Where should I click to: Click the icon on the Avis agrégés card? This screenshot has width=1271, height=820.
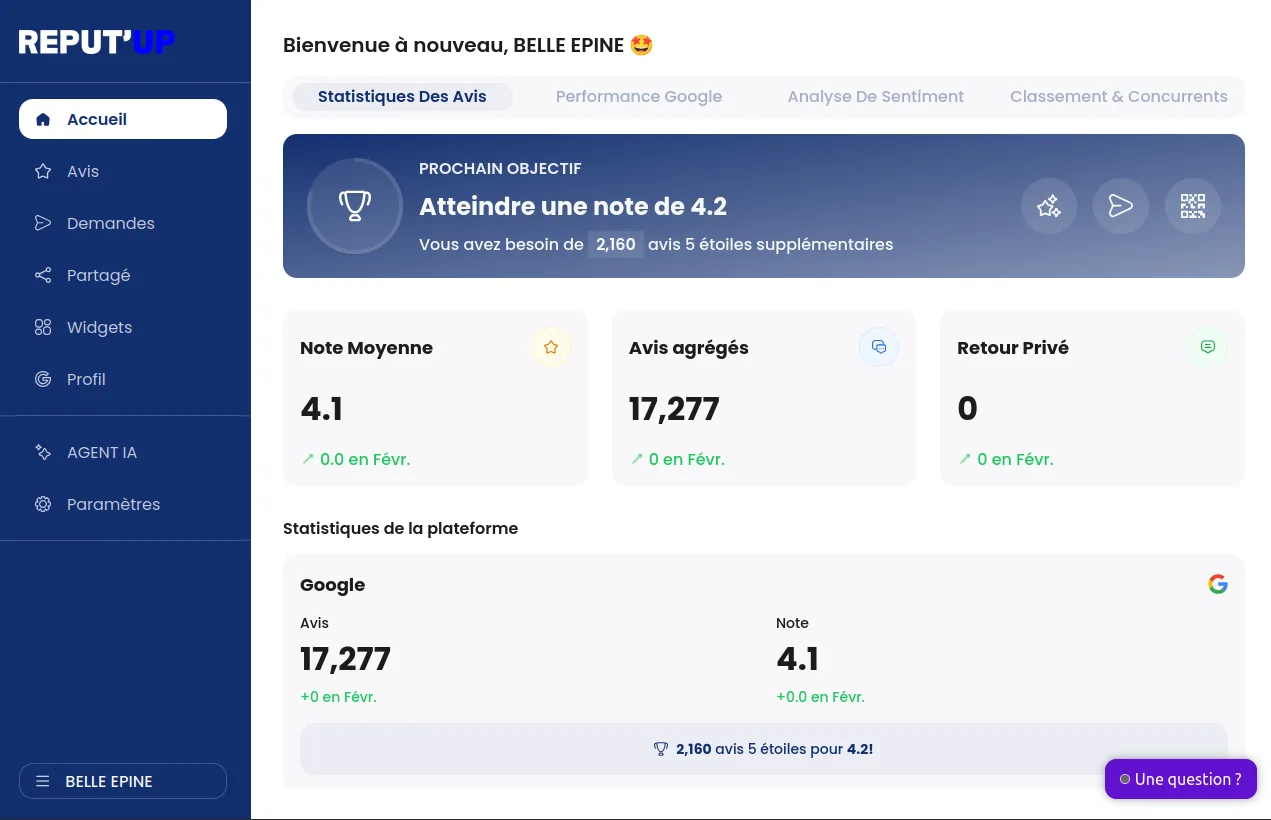click(879, 347)
